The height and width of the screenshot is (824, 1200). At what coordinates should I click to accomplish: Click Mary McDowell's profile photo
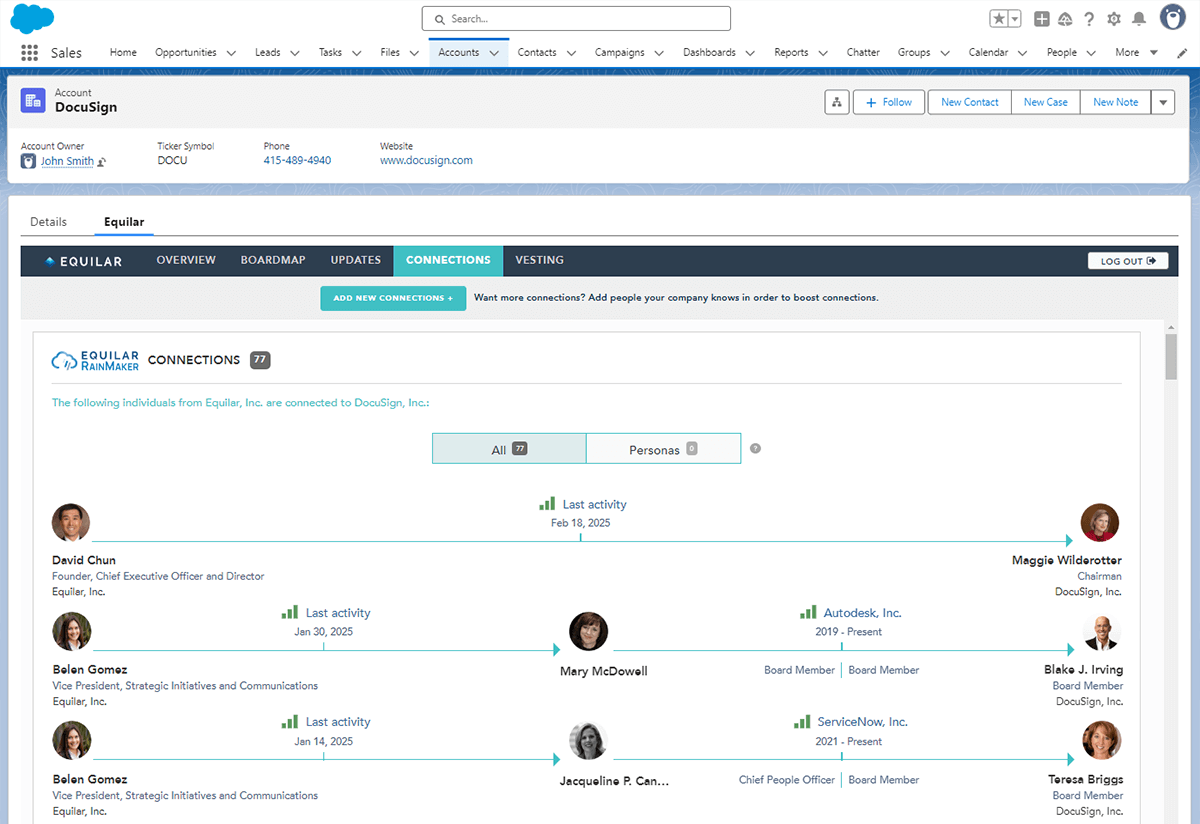tap(589, 632)
